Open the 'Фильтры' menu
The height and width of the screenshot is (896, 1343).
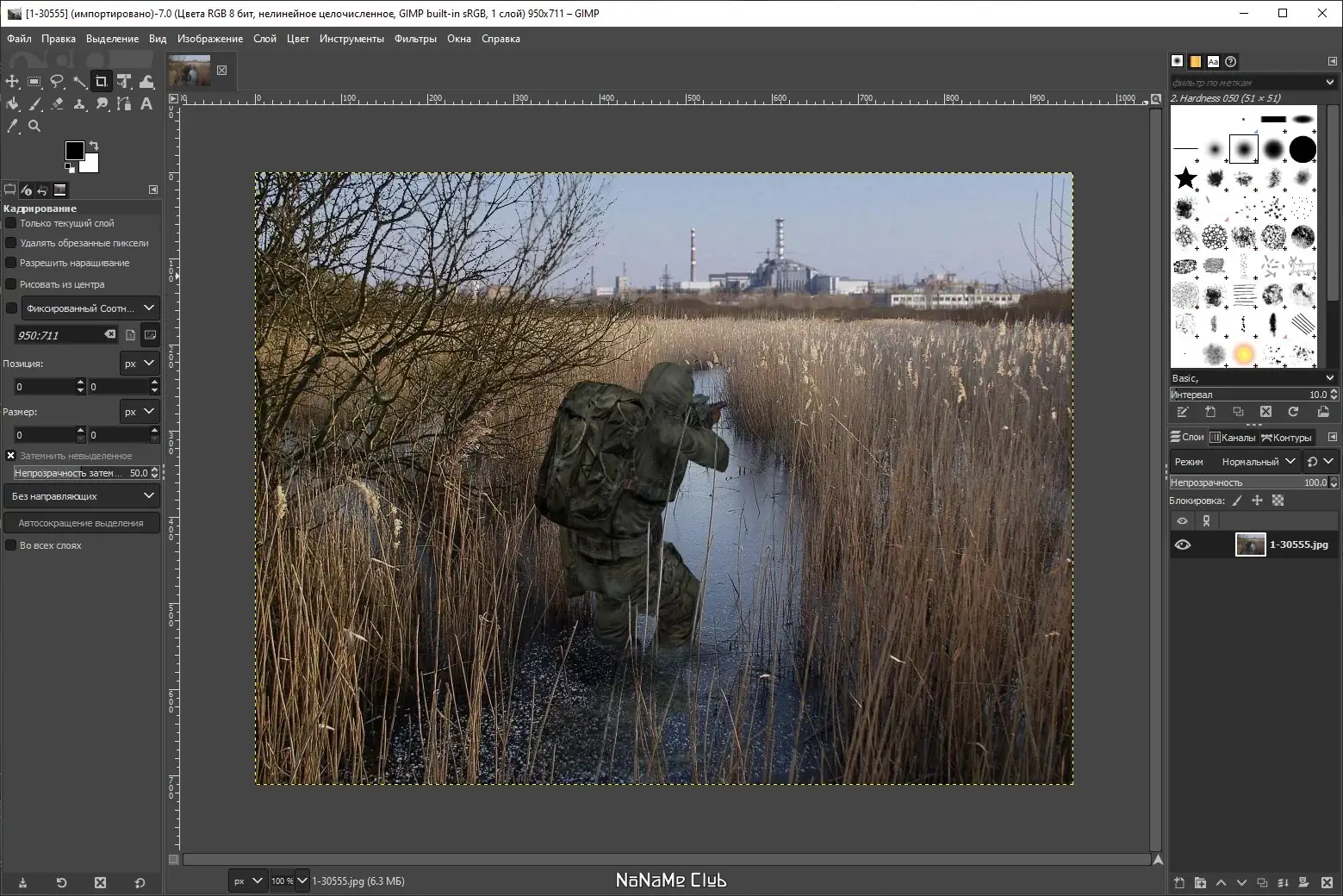point(415,39)
